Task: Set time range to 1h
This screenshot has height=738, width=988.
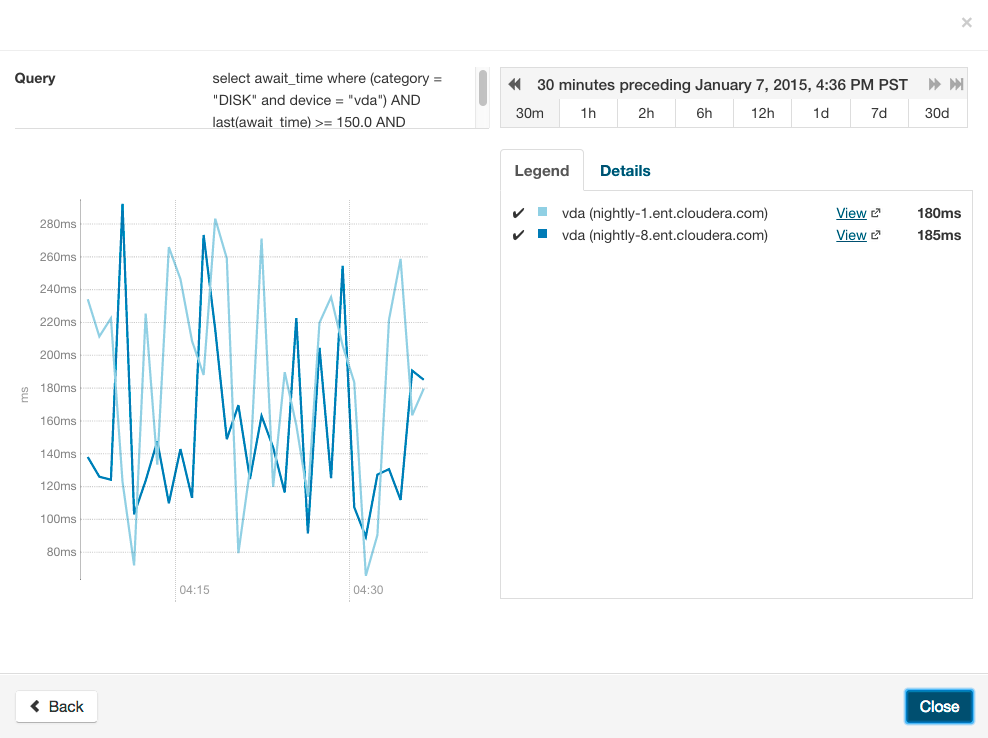Action: pos(588,113)
